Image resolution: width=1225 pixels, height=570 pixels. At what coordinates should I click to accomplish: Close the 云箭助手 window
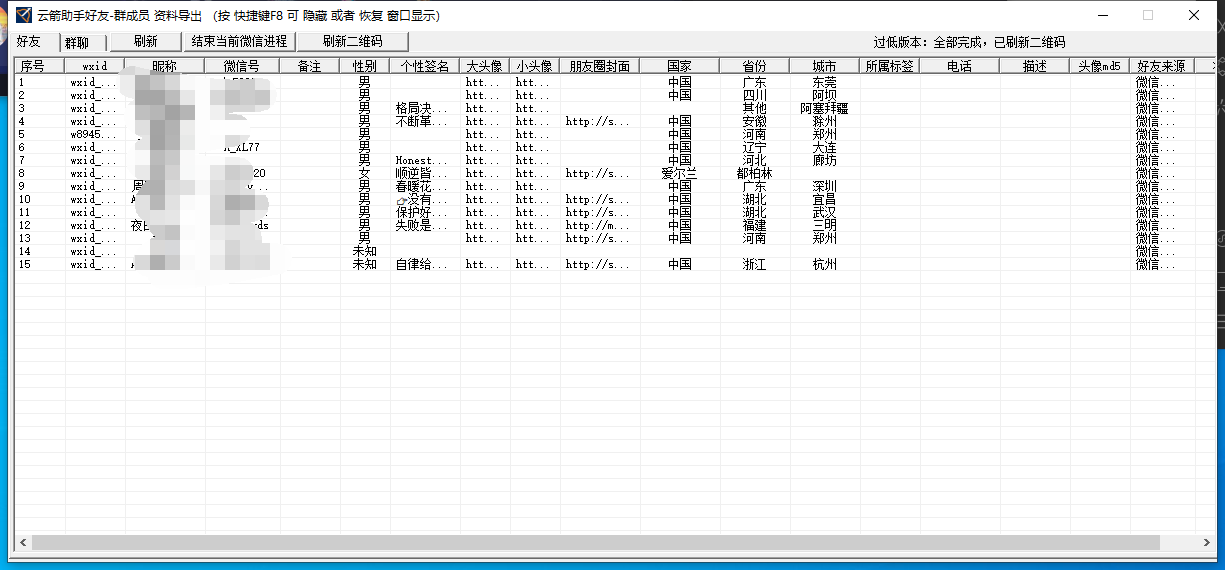coord(1194,15)
